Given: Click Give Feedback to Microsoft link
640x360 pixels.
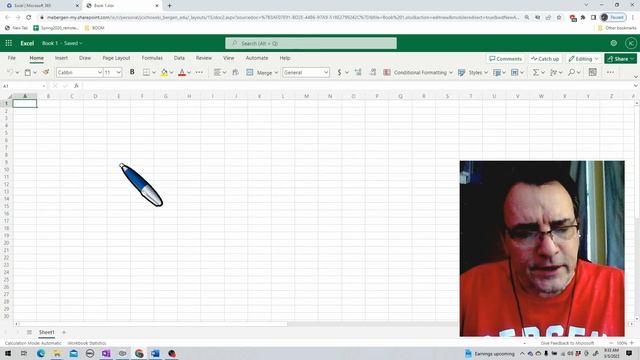Looking at the screenshot, I should pyautogui.click(x=567, y=343).
